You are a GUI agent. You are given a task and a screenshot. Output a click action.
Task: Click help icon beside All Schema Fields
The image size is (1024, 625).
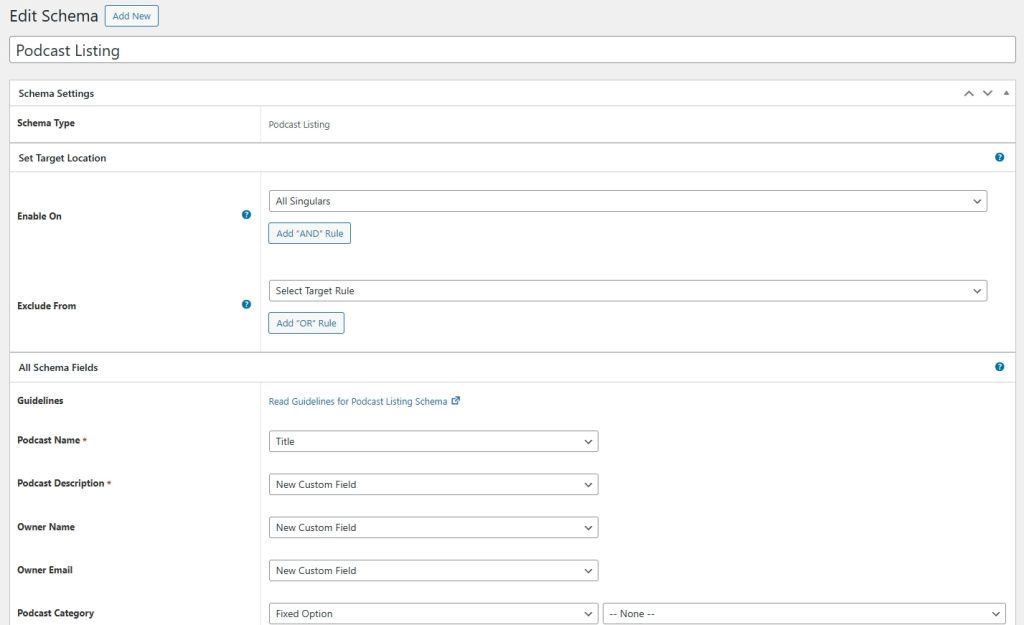pos(999,367)
